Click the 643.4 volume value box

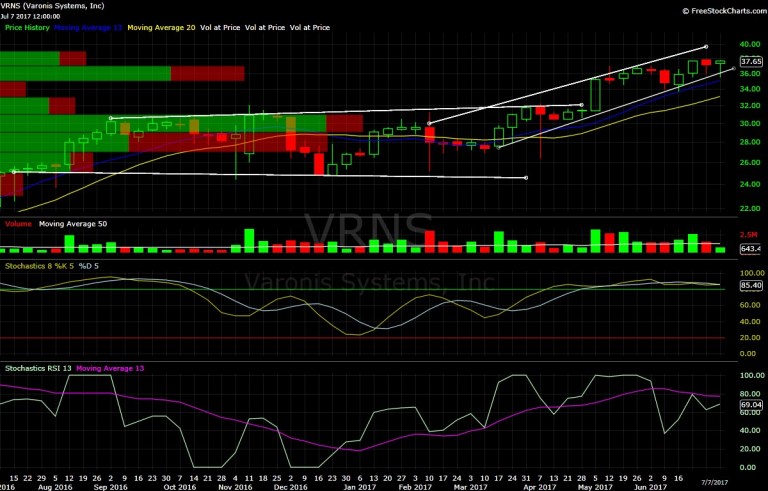(750, 249)
